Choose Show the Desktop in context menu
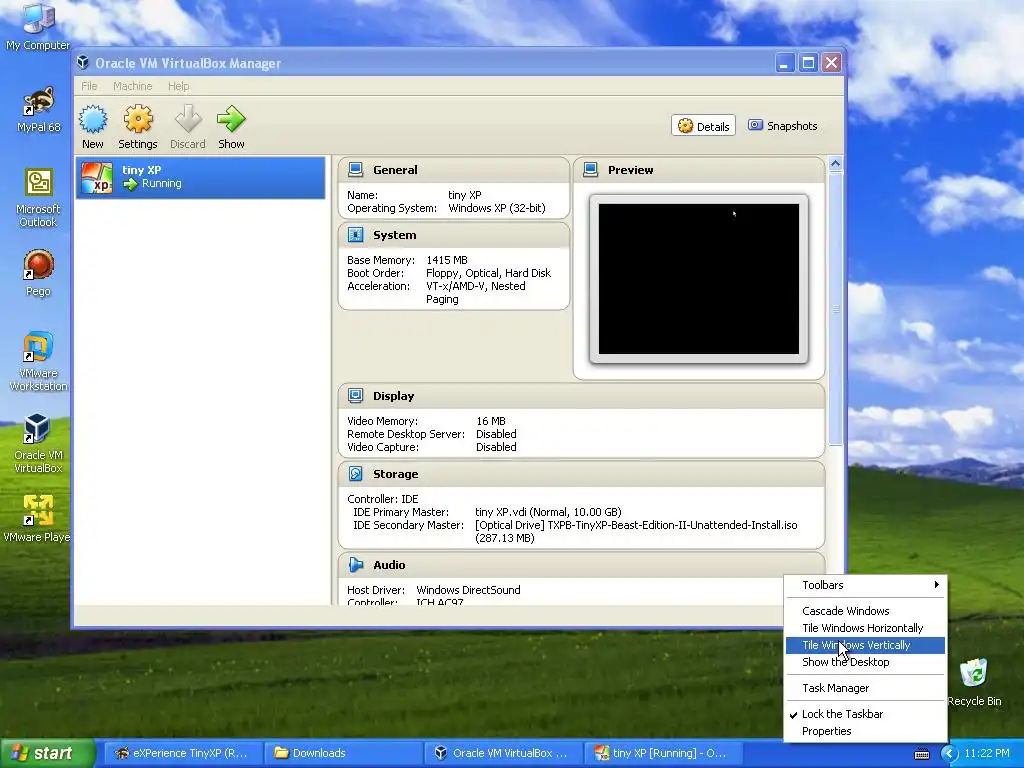The height and width of the screenshot is (768, 1024). click(x=865, y=662)
